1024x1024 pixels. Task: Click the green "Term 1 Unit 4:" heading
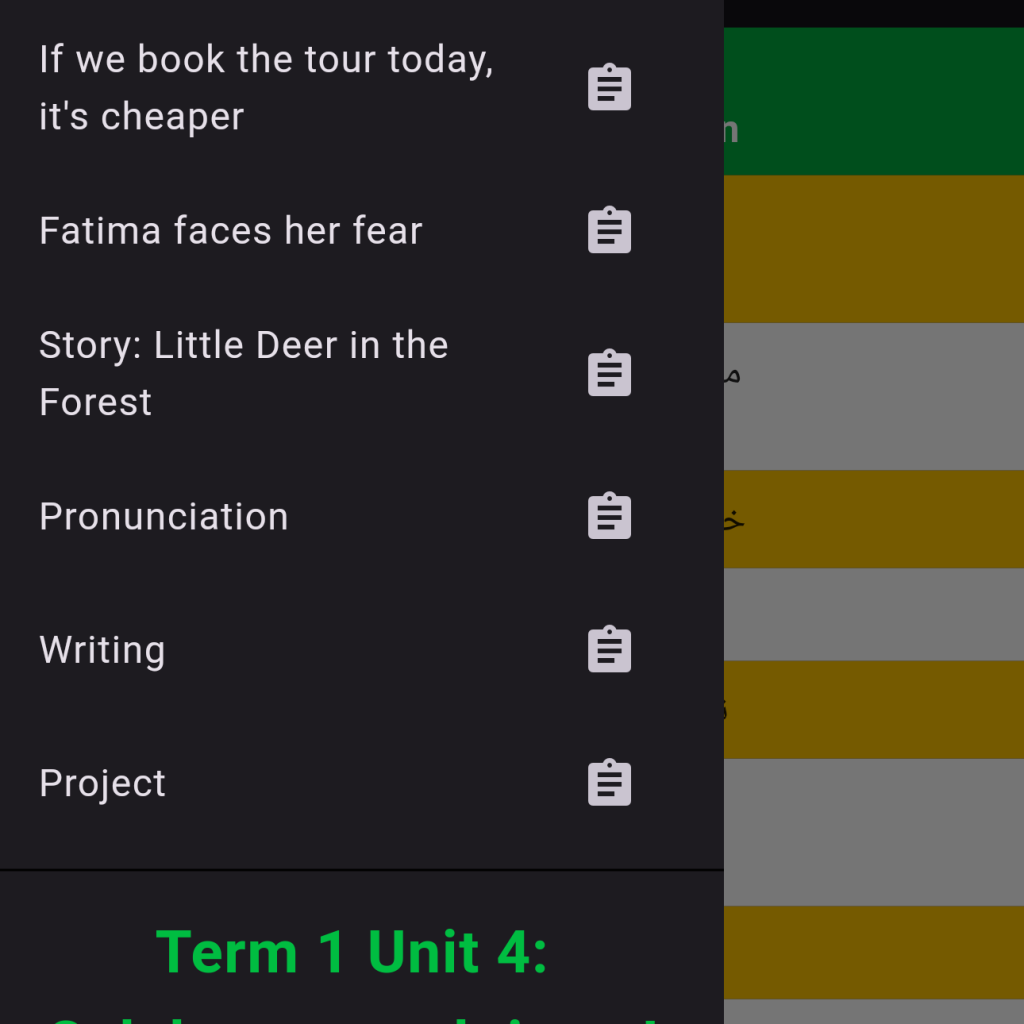coord(352,951)
